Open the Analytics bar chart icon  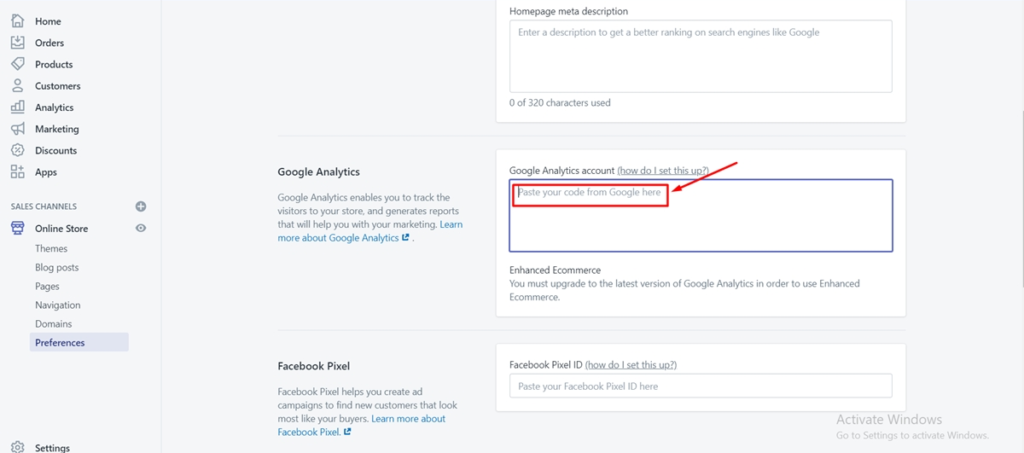coord(18,107)
